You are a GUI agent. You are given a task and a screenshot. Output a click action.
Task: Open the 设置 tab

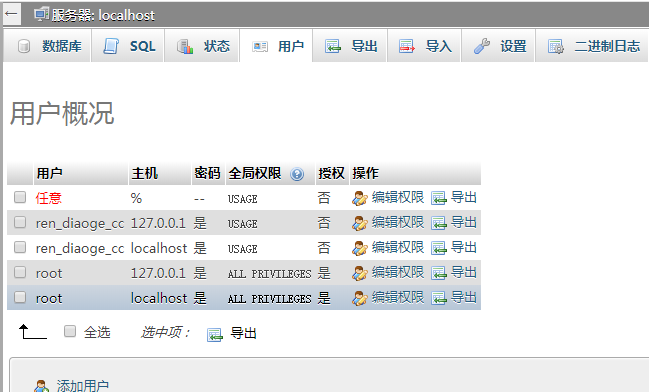(498, 46)
